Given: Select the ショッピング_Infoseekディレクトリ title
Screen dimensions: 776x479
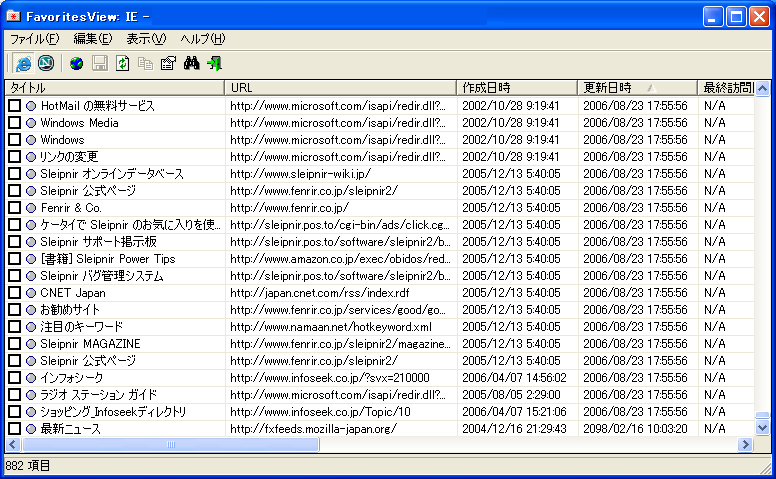Looking at the screenshot, I should point(113,412).
